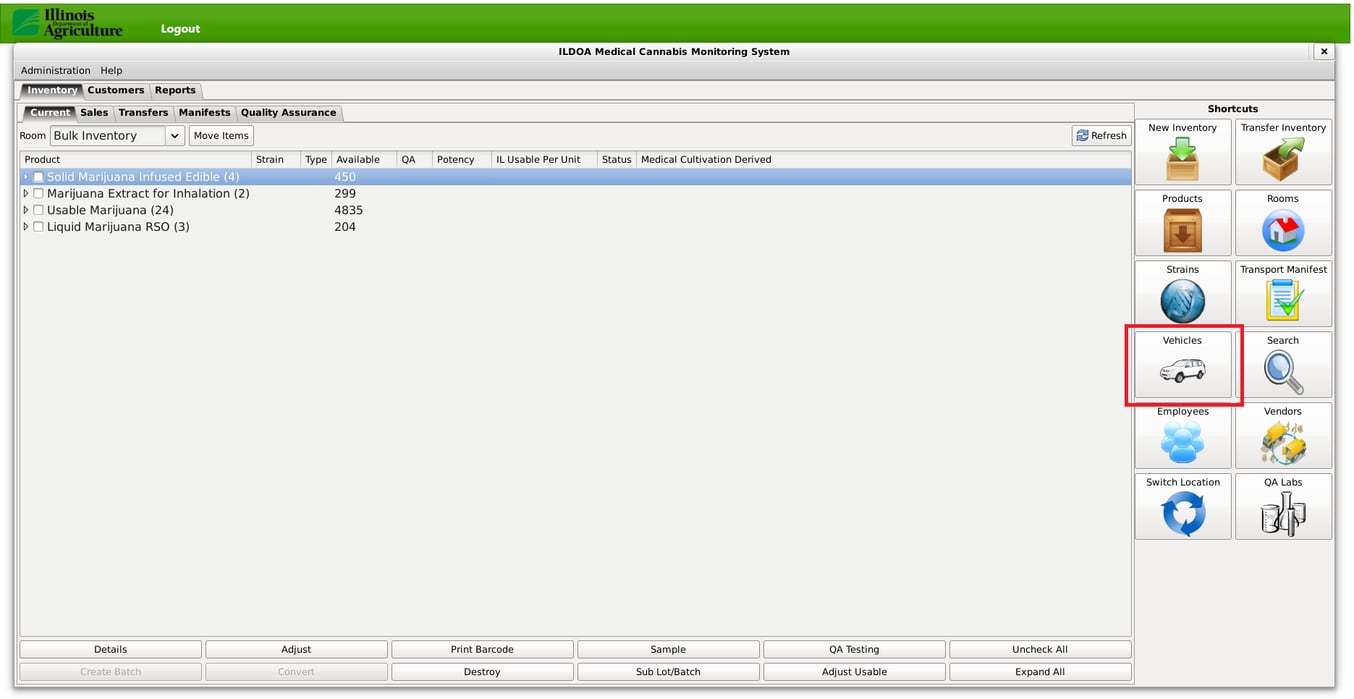Check the Usable Marijuana checkbox
The height and width of the screenshot is (699, 1354).
(x=37, y=210)
